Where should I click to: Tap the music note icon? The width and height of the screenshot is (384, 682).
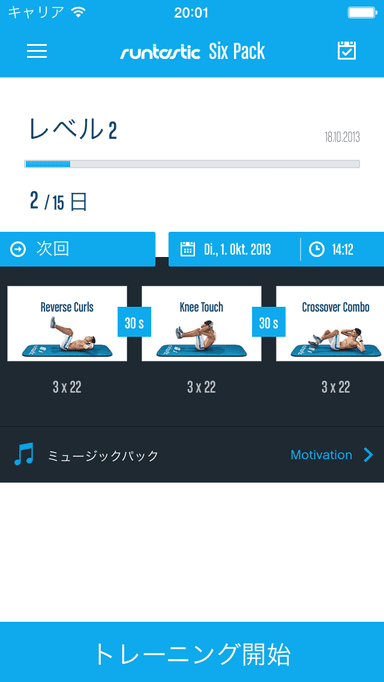[23, 455]
